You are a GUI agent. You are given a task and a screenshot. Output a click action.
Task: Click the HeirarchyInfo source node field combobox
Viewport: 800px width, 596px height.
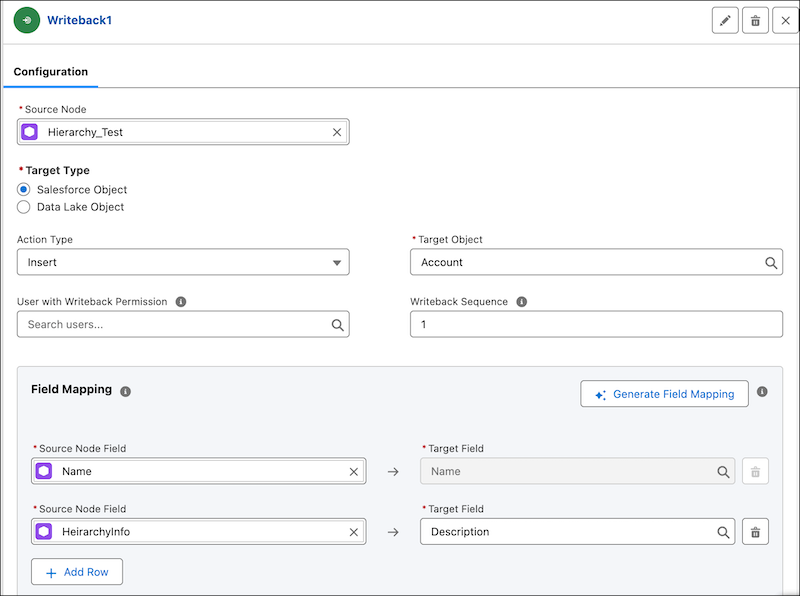(198, 532)
